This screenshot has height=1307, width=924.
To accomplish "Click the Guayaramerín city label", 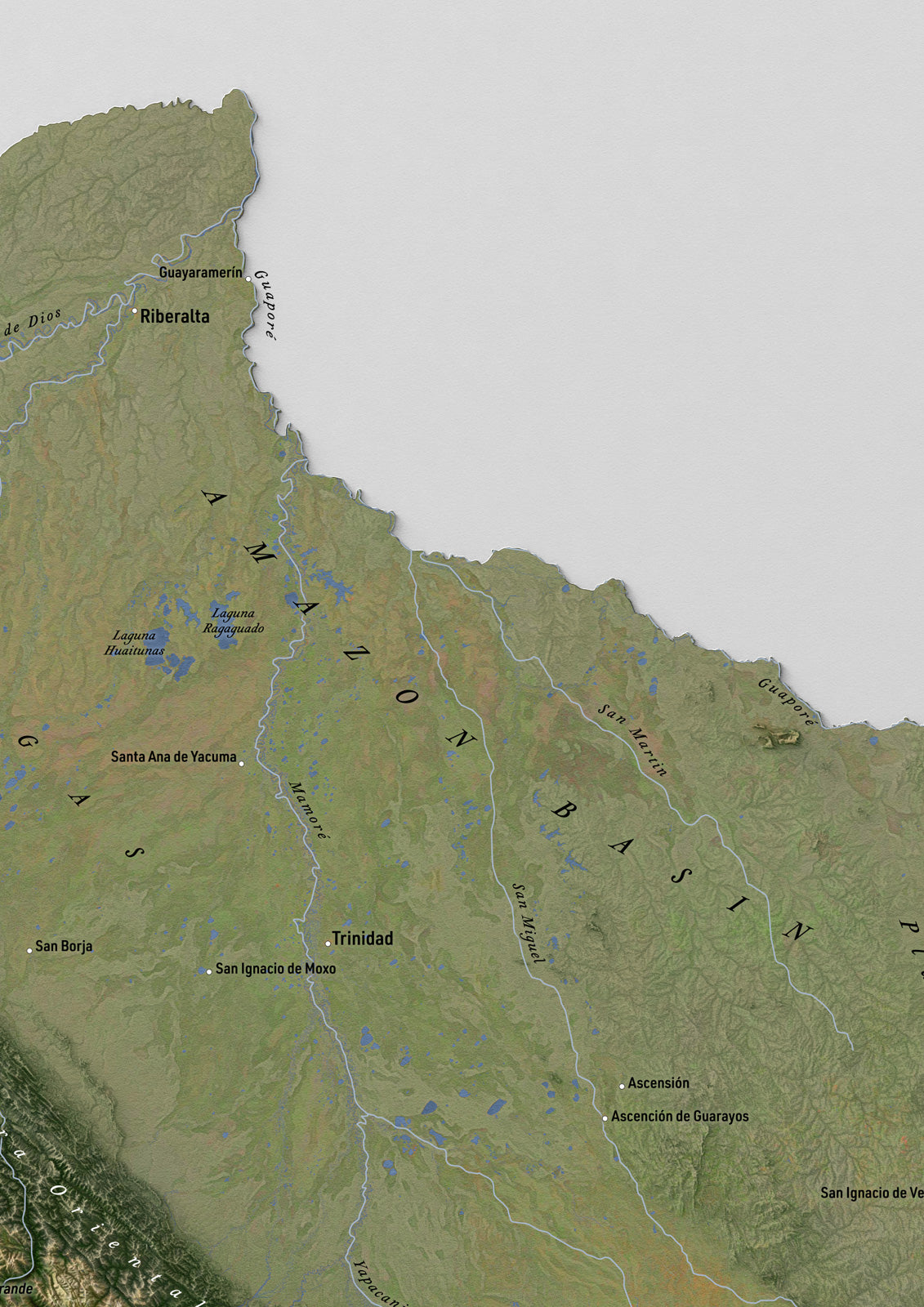I will 201,273.
